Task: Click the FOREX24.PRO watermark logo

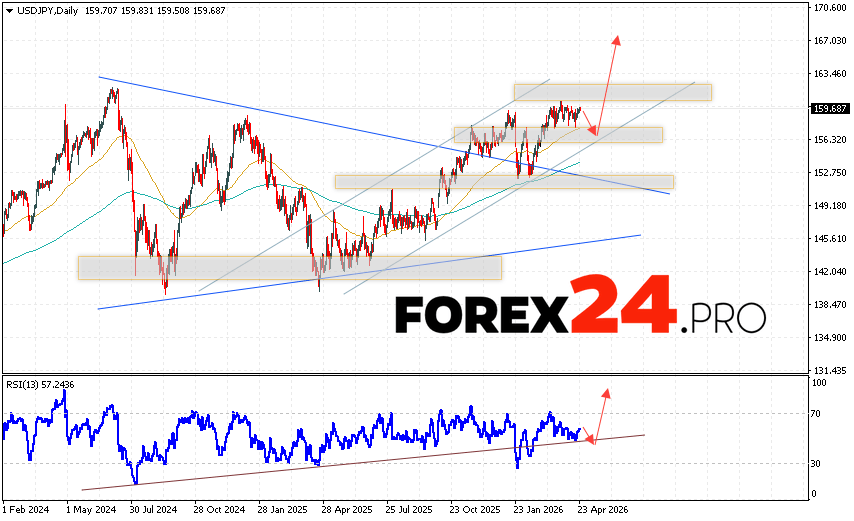Action: tap(579, 315)
